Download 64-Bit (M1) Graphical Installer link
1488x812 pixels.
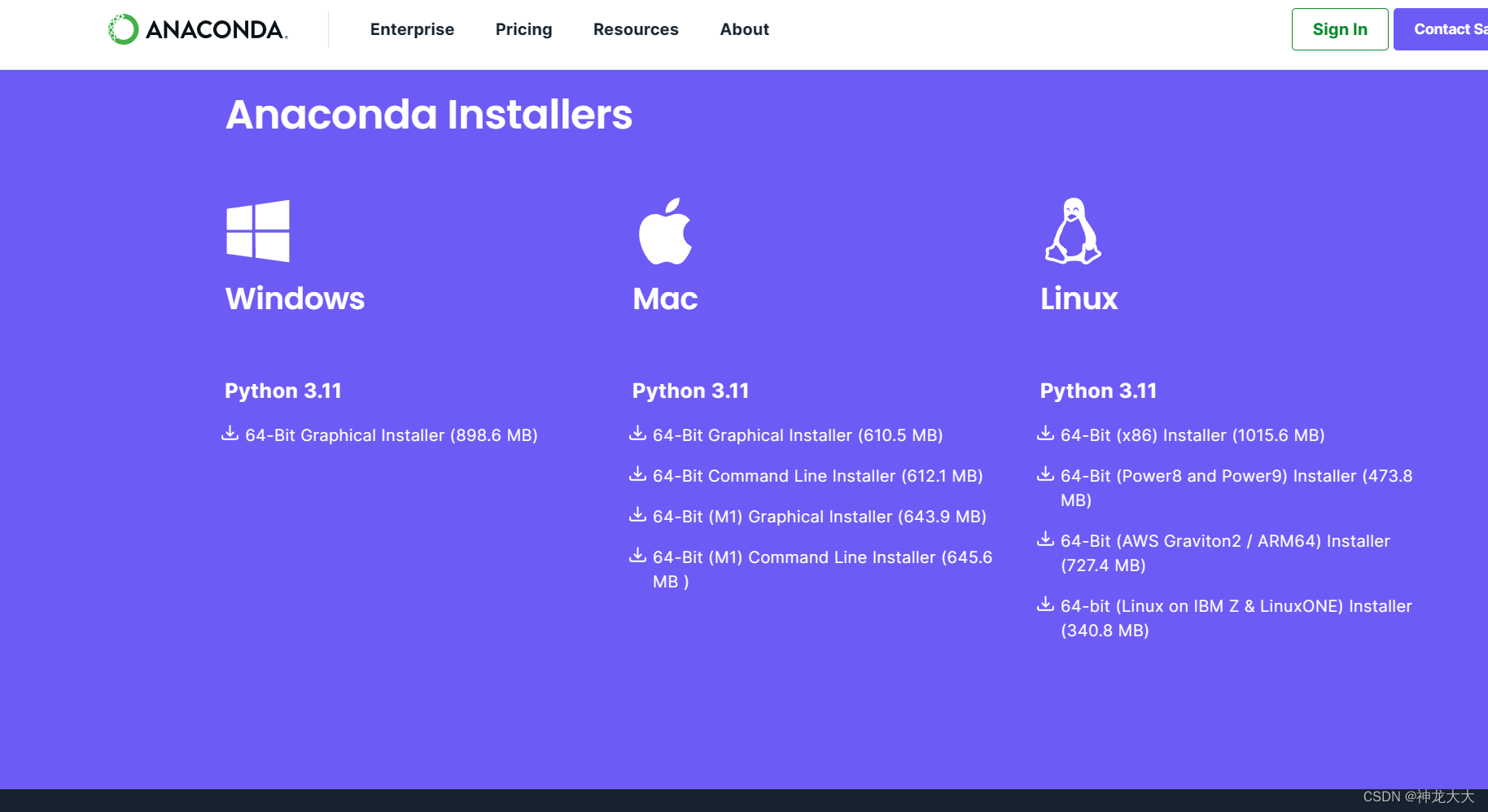click(820, 517)
